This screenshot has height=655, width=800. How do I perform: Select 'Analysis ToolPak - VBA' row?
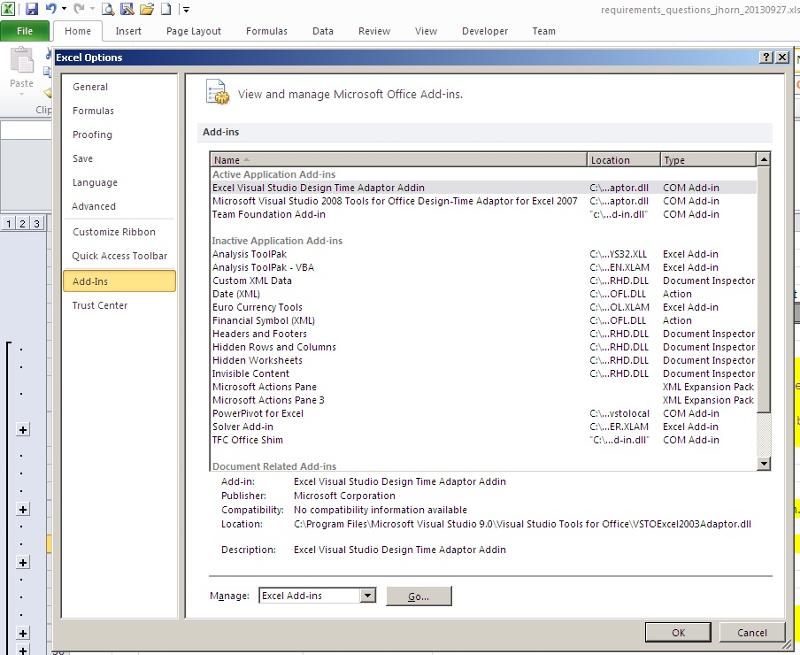483,267
